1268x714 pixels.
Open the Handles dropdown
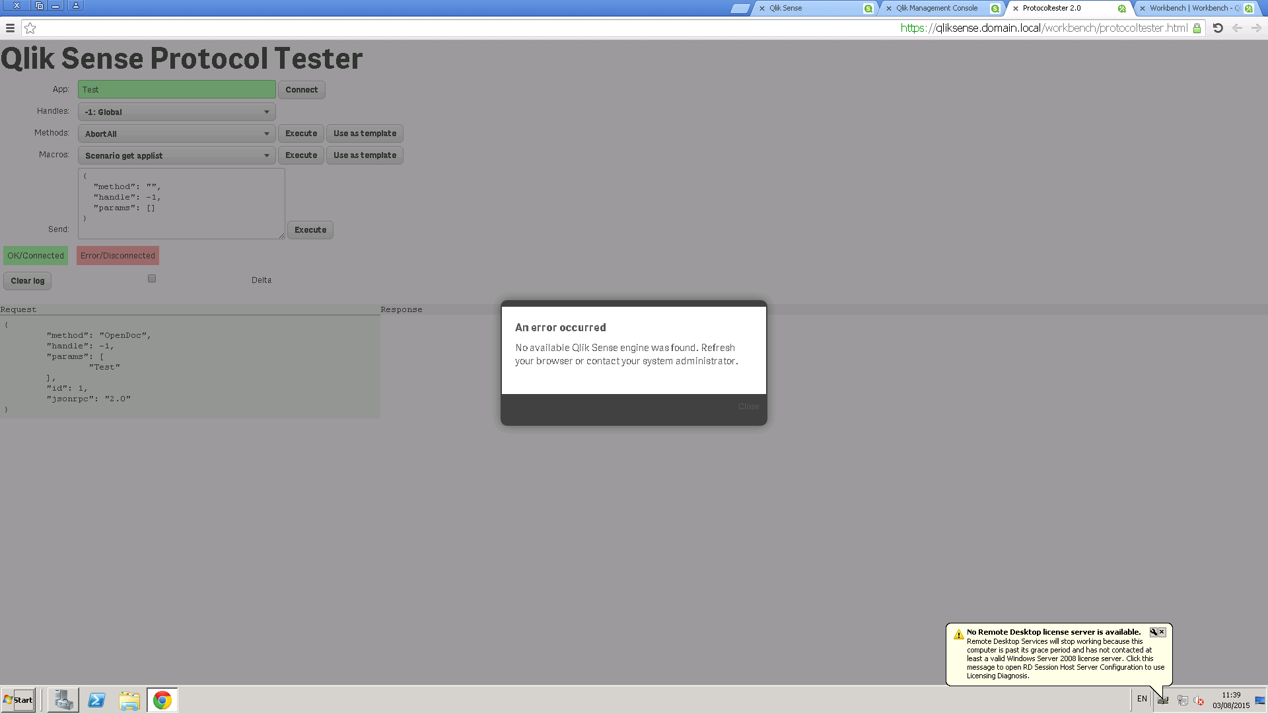tap(177, 112)
